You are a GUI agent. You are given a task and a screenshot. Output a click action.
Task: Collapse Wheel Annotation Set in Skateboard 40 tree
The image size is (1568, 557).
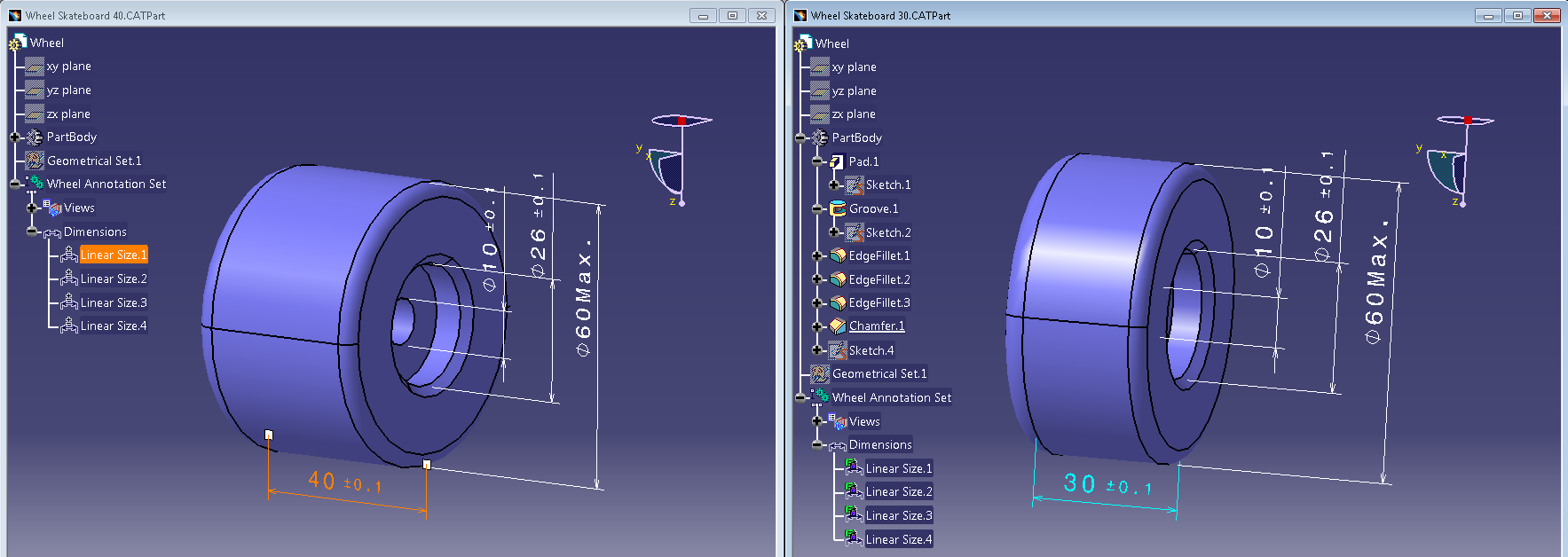(15, 184)
